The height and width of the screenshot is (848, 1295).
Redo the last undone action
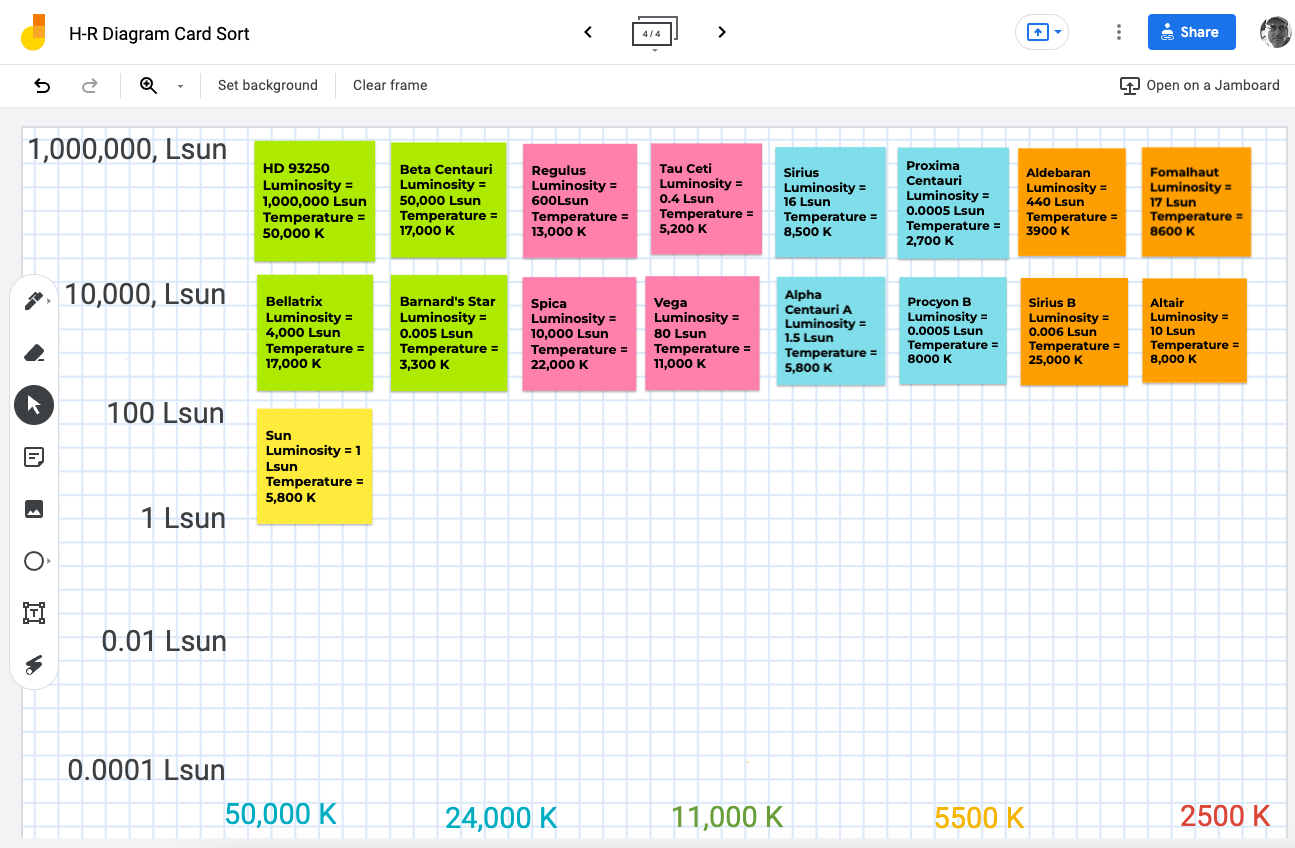tap(90, 86)
